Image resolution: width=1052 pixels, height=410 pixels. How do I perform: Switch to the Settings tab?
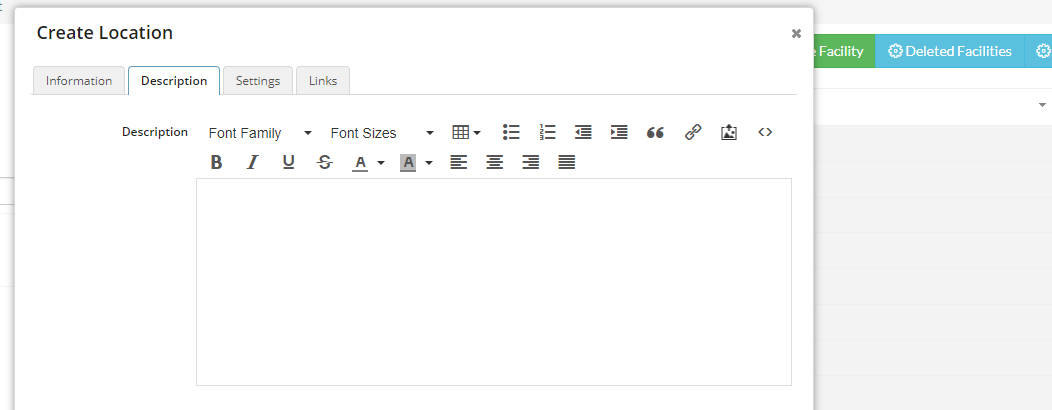(x=258, y=81)
